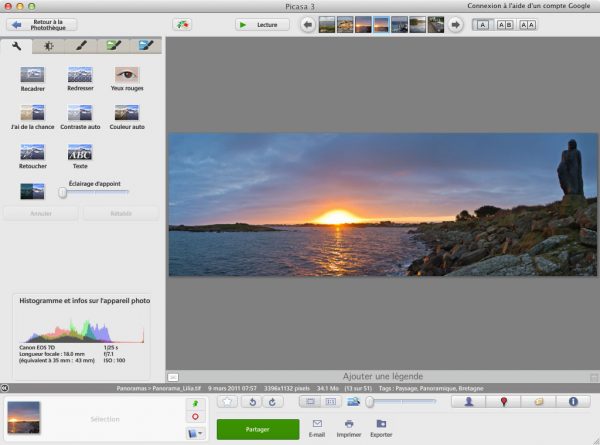Open the paintbrush effects tab
The height and width of the screenshot is (445, 600).
point(81,46)
